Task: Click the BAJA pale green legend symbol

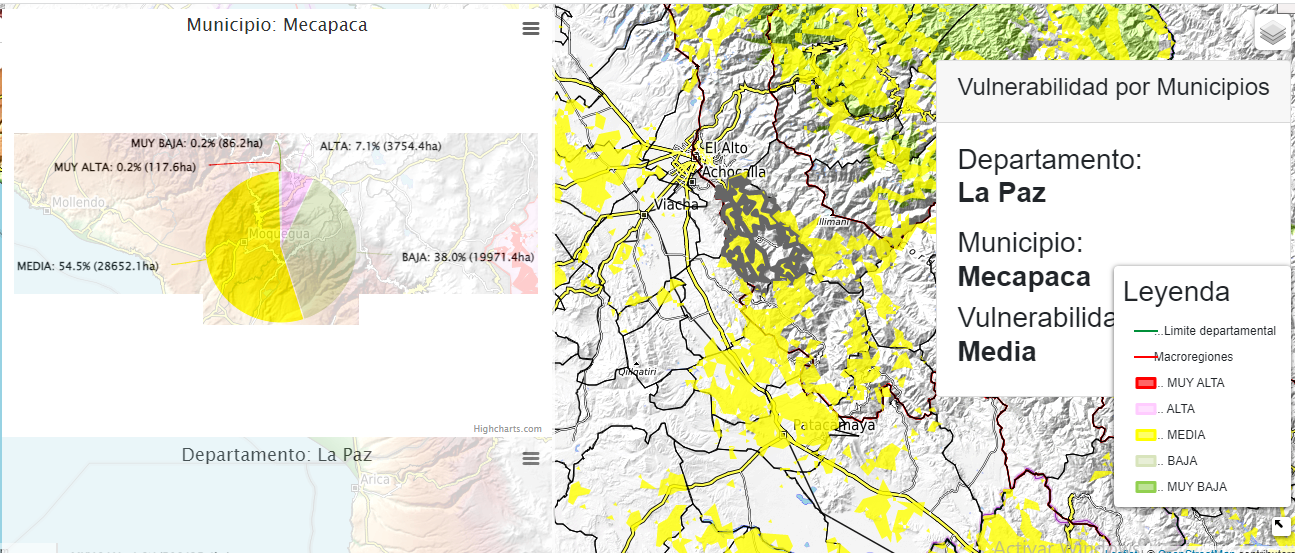Action: [1146, 461]
